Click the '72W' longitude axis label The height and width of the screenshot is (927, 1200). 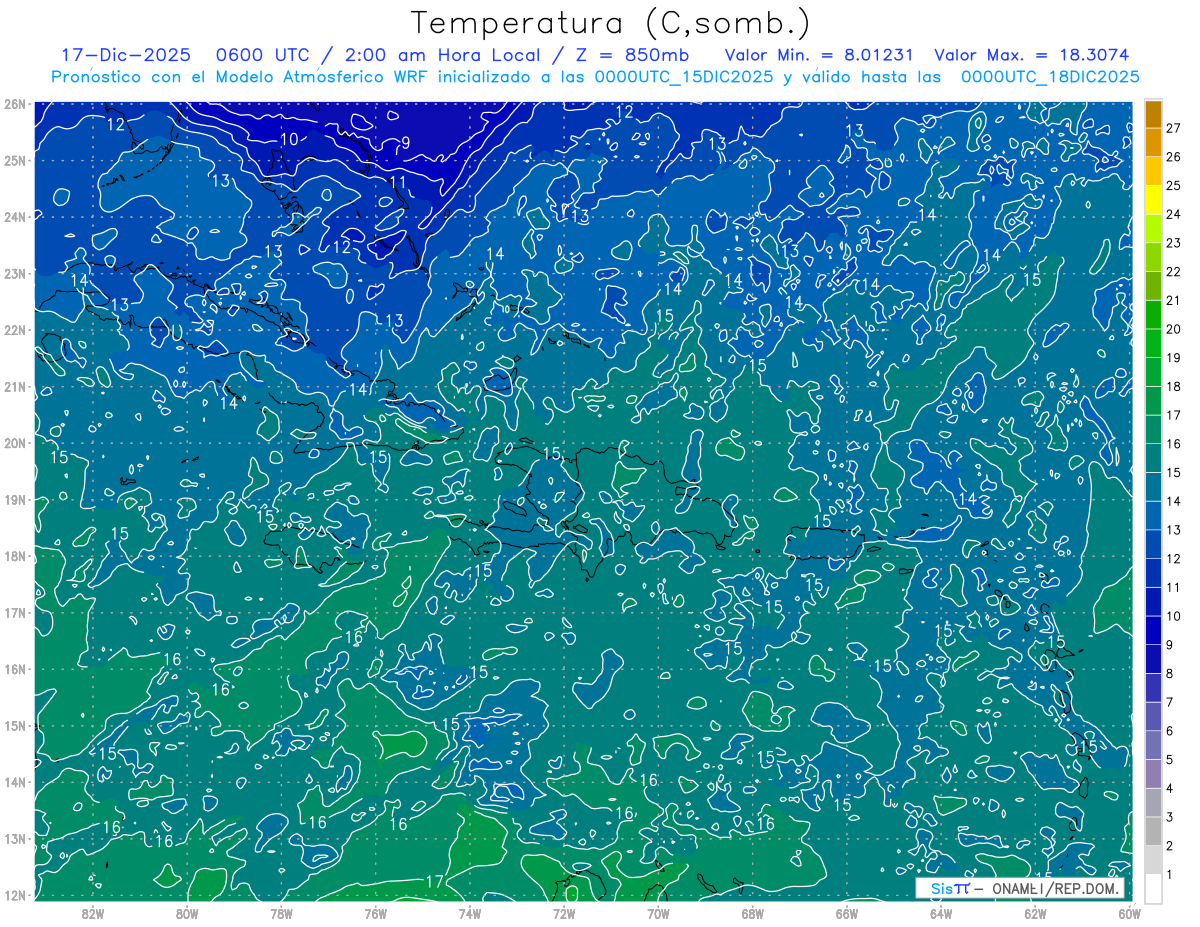pos(564,912)
